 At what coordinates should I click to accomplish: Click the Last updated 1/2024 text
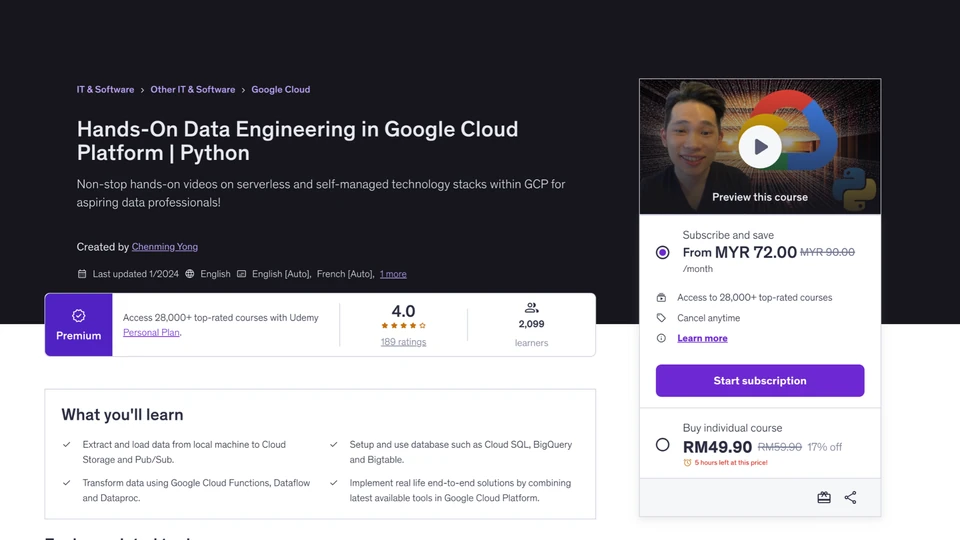coord(136,274)
